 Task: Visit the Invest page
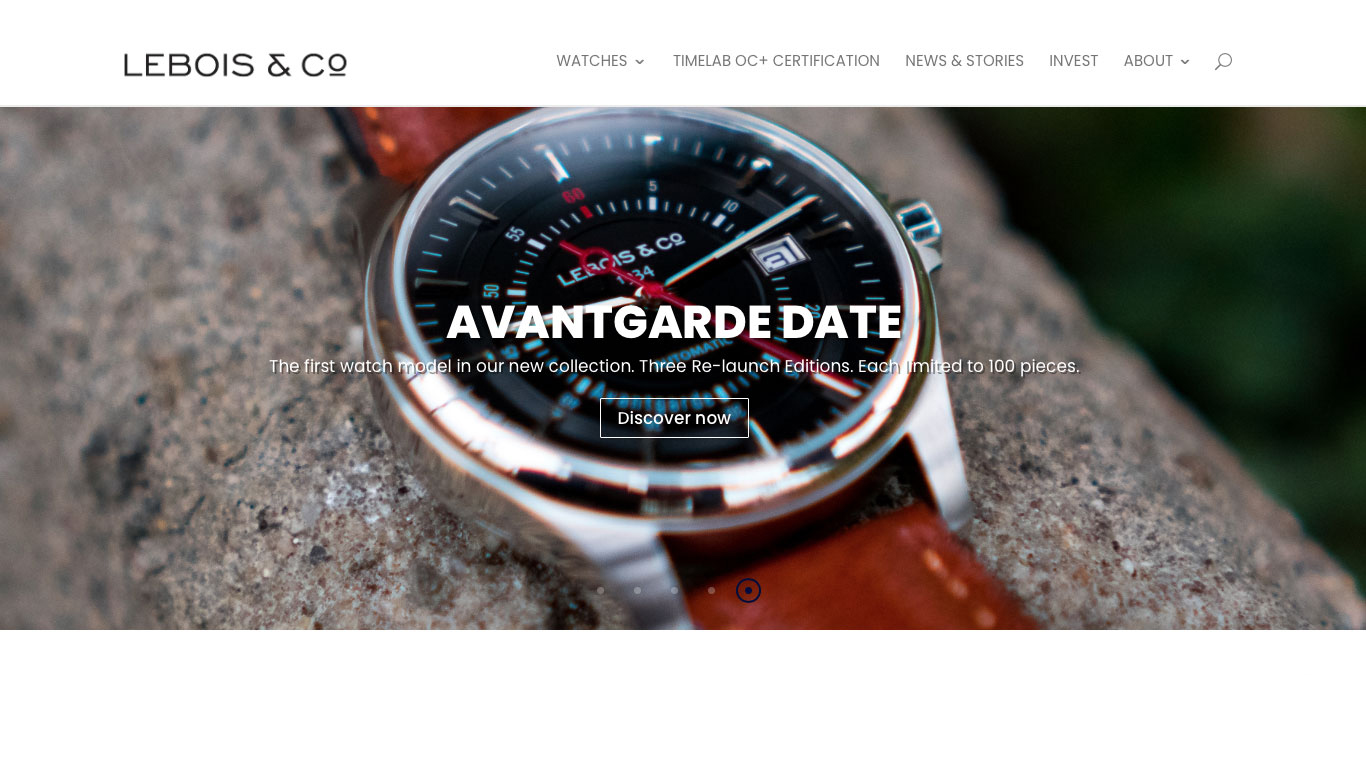(1073, 61)
